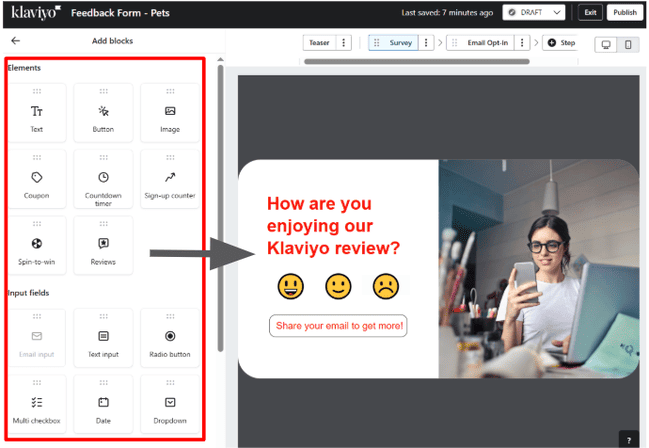
Task: Click the Exit button
Action: click(x=590, y=12)
